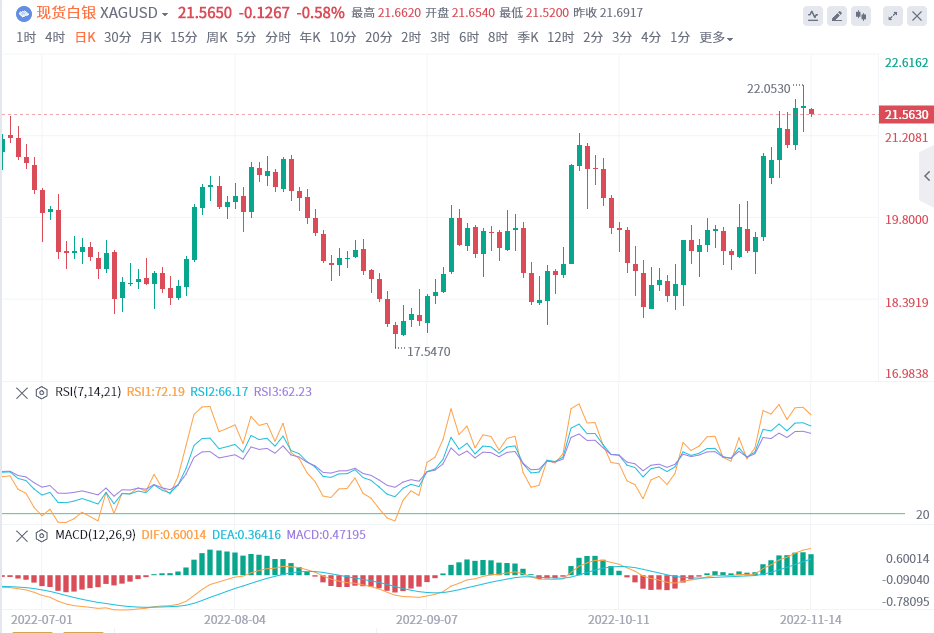This screenshot has height=633, width=934.
Task: Click the 19.8000 price axis label
Action: (x=906, y=220)
